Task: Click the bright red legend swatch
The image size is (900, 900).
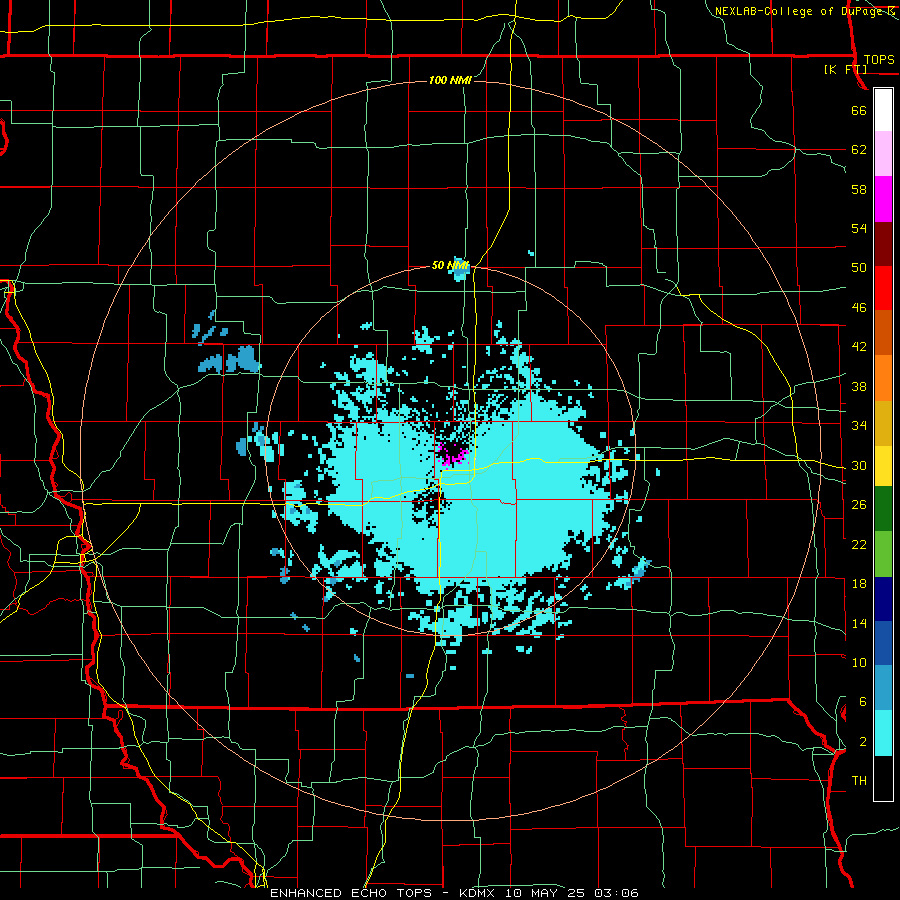Action: (883, 288)
